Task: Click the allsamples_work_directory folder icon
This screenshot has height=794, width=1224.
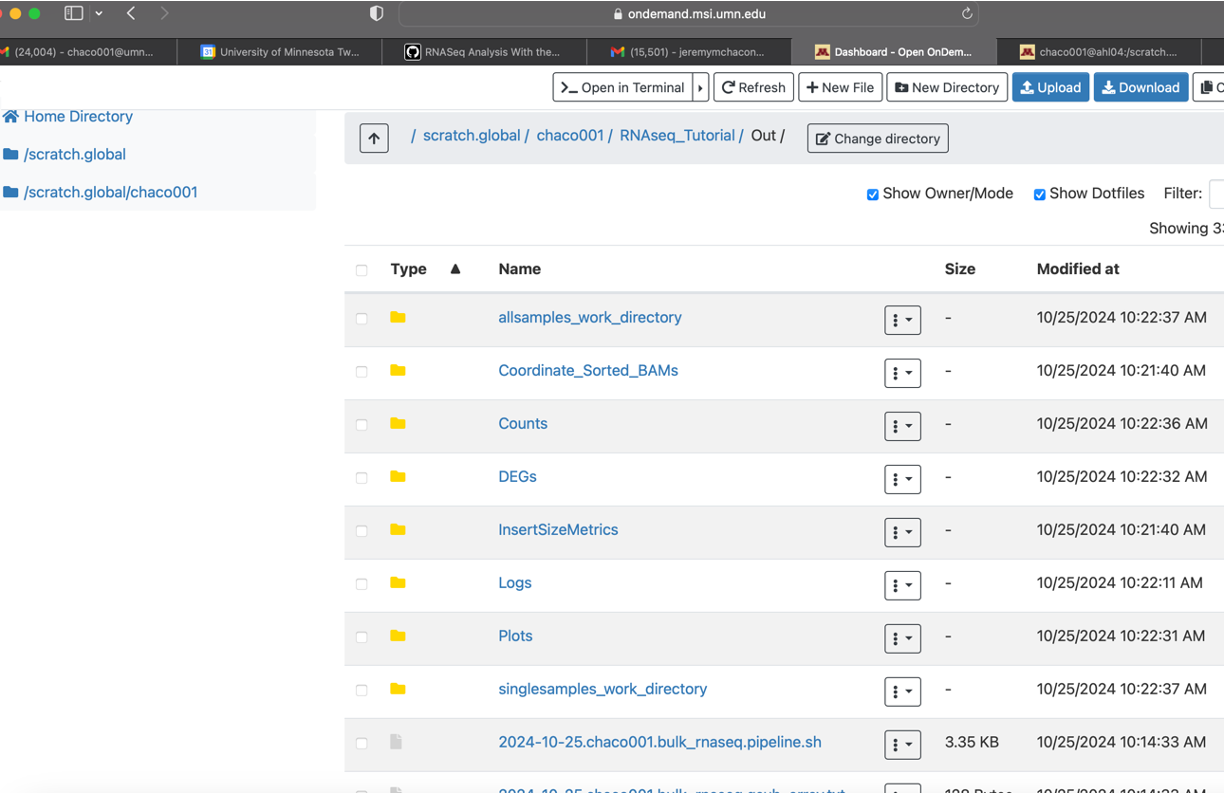Action: pos(398,317)
